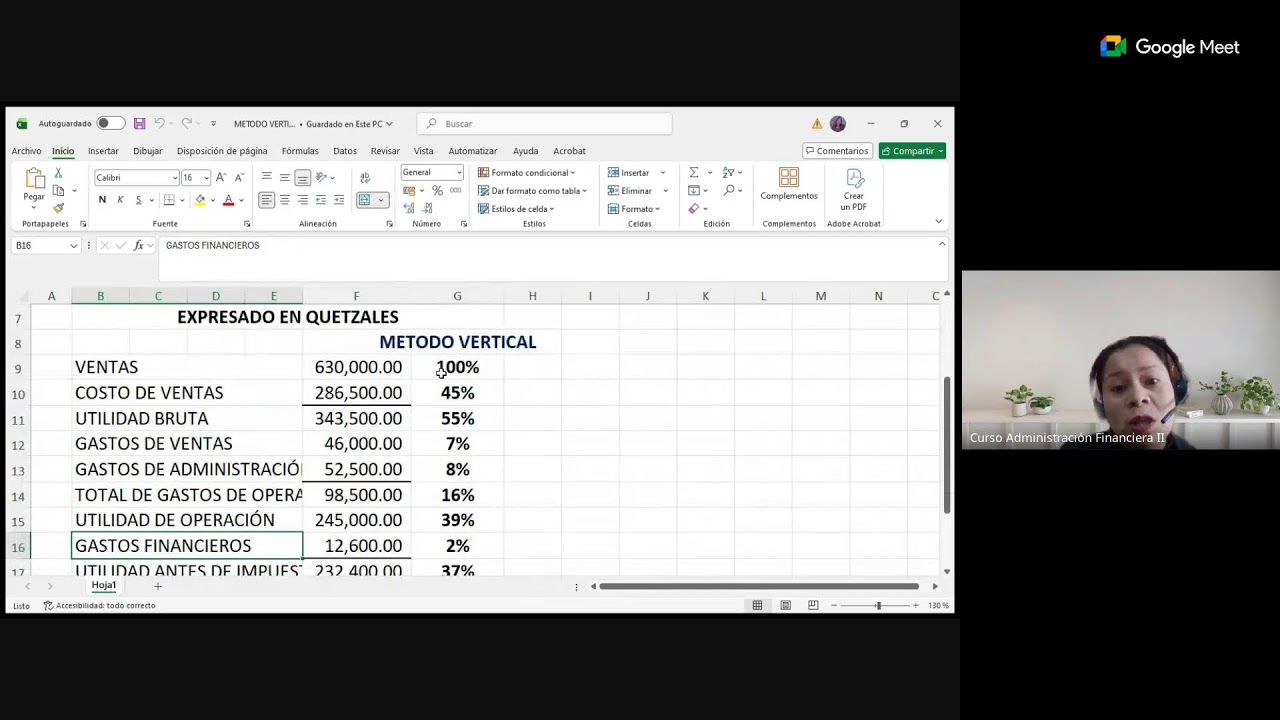
Task: Click the Sort and Filter icon
Action: [x=729, y=173]
